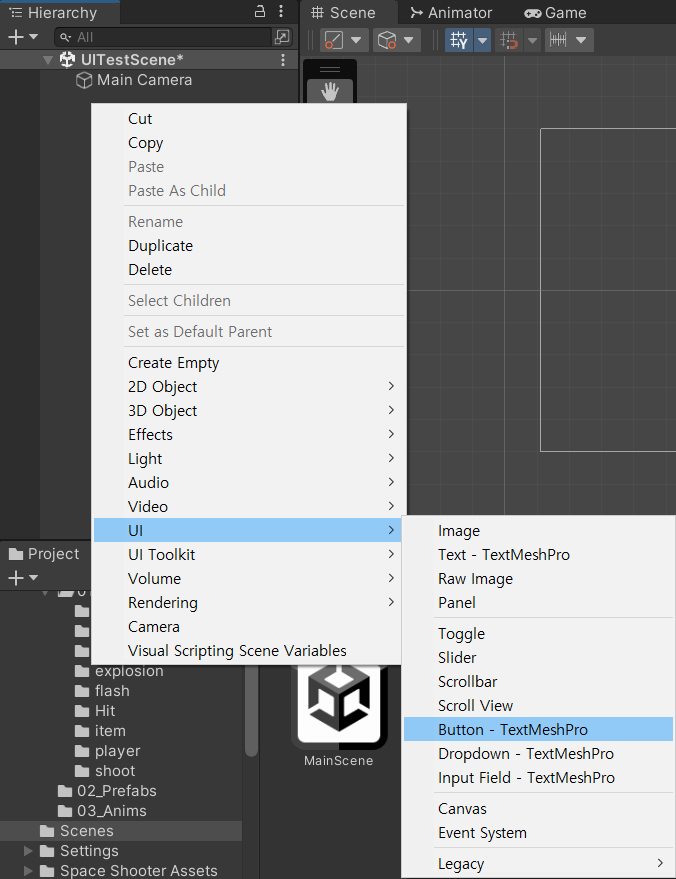Click the tools overlay drag handle
The height and width of the screenshot is (879, 676).
point(330,70)
